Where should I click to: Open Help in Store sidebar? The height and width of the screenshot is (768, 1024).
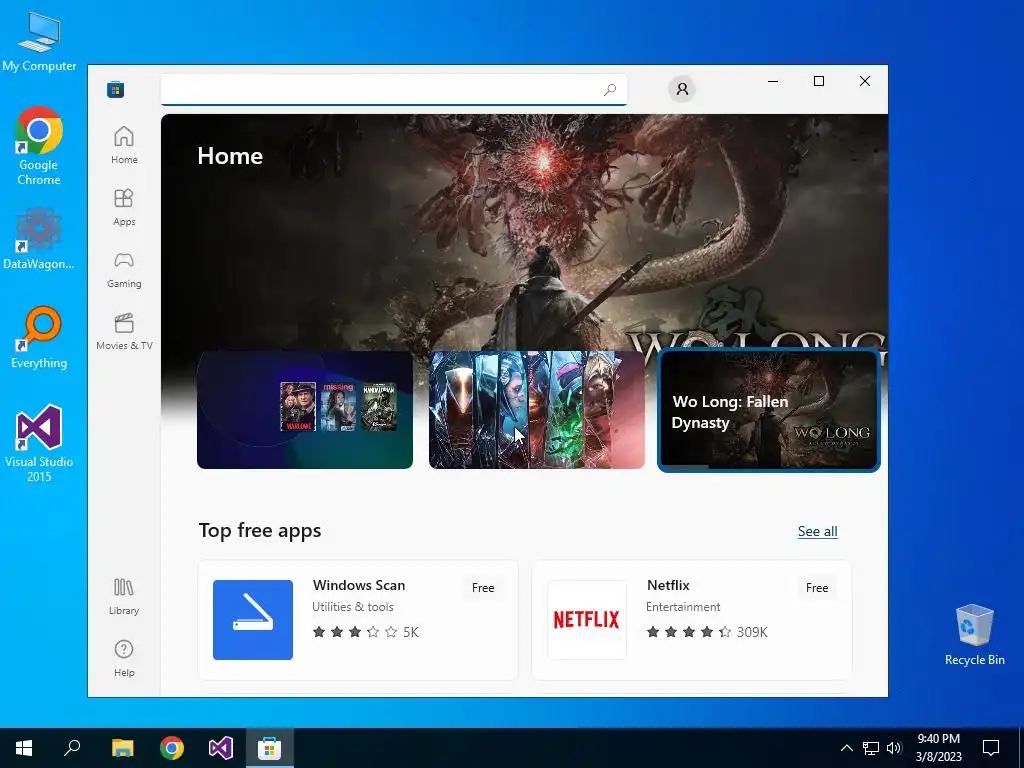124,658
